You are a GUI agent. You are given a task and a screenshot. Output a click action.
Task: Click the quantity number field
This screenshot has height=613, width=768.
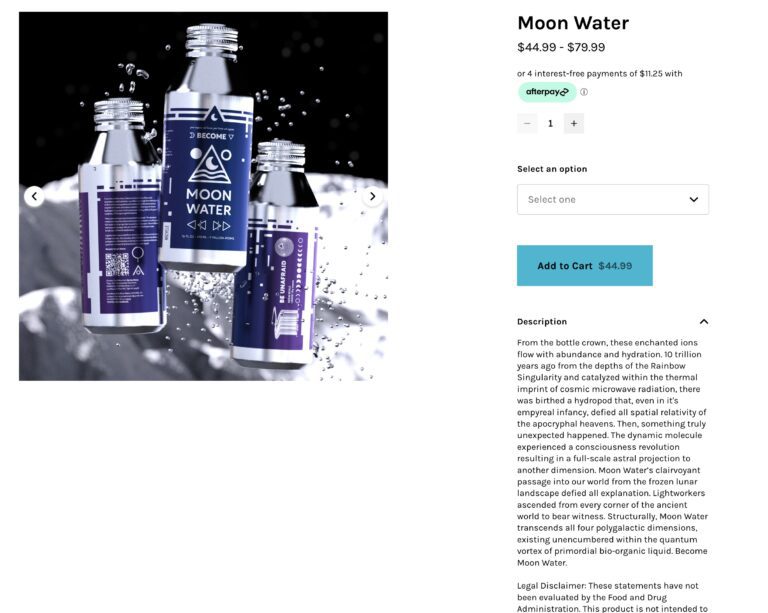tap(551, 123)
